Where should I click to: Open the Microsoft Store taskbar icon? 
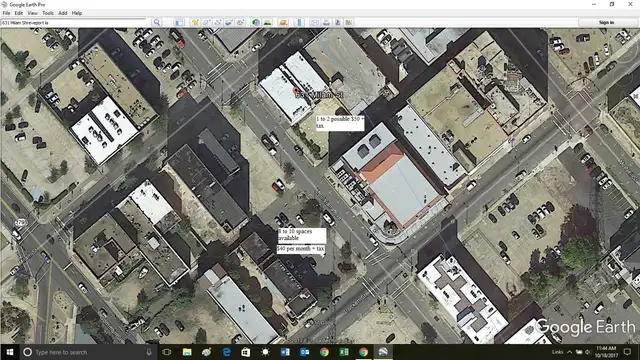(246, 352)
